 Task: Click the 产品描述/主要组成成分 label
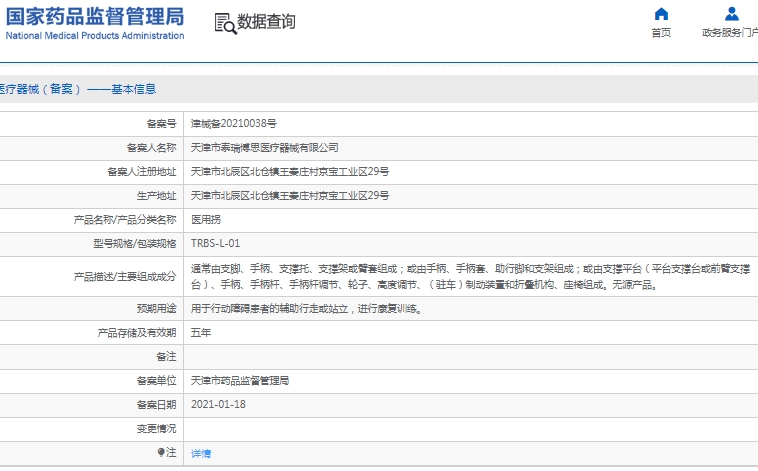click(125, 277)
